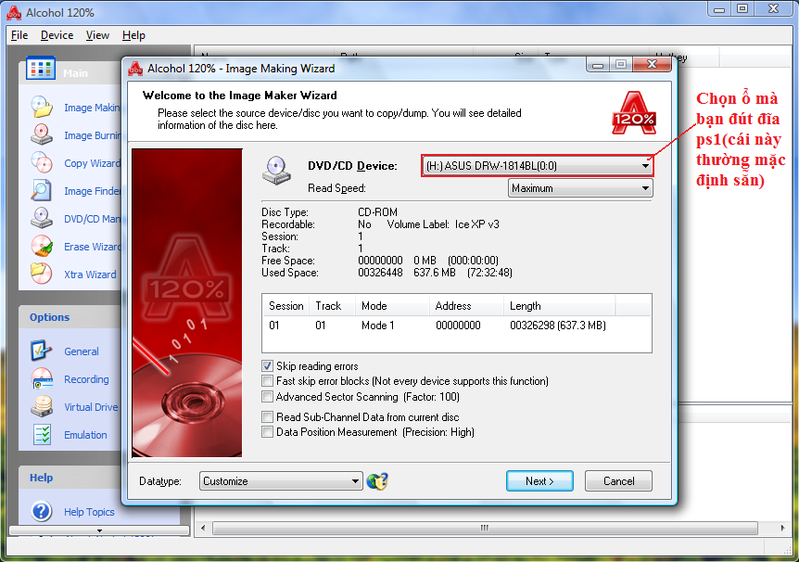Open Copy Wizard link
The width and height of the screenshot is (799, 562).
[92, 163]
